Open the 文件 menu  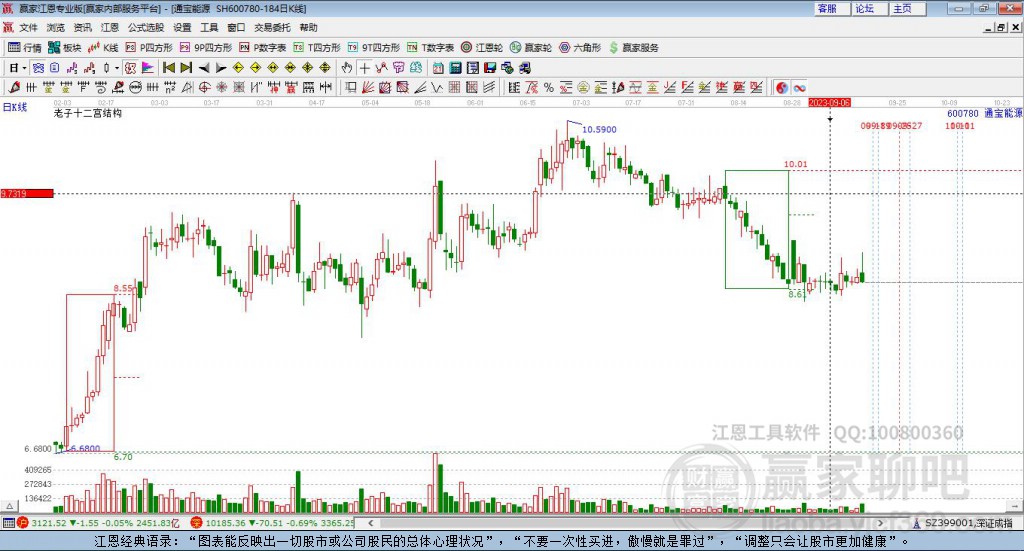pos(28,27)
